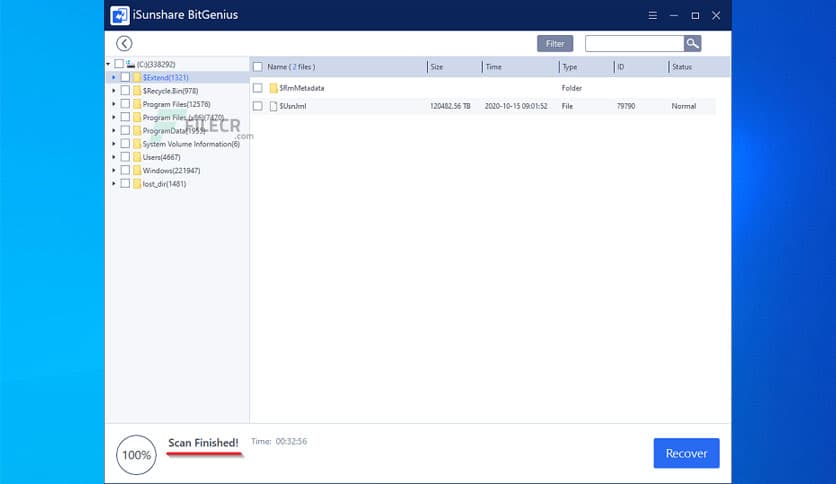Expand the Program Files(12576) node
836x484 pixels.
114,104
